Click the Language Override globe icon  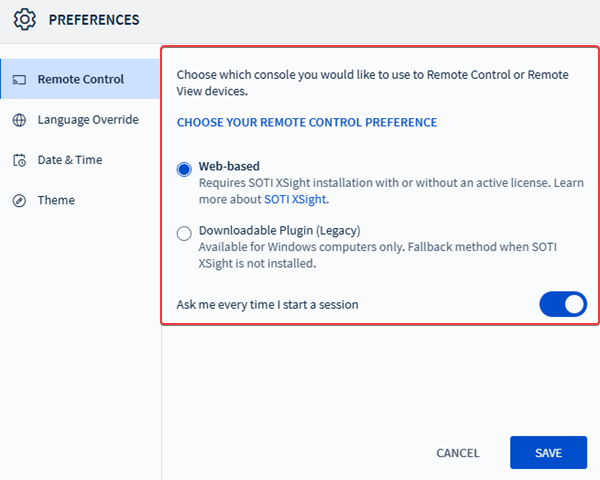[19, 120]
